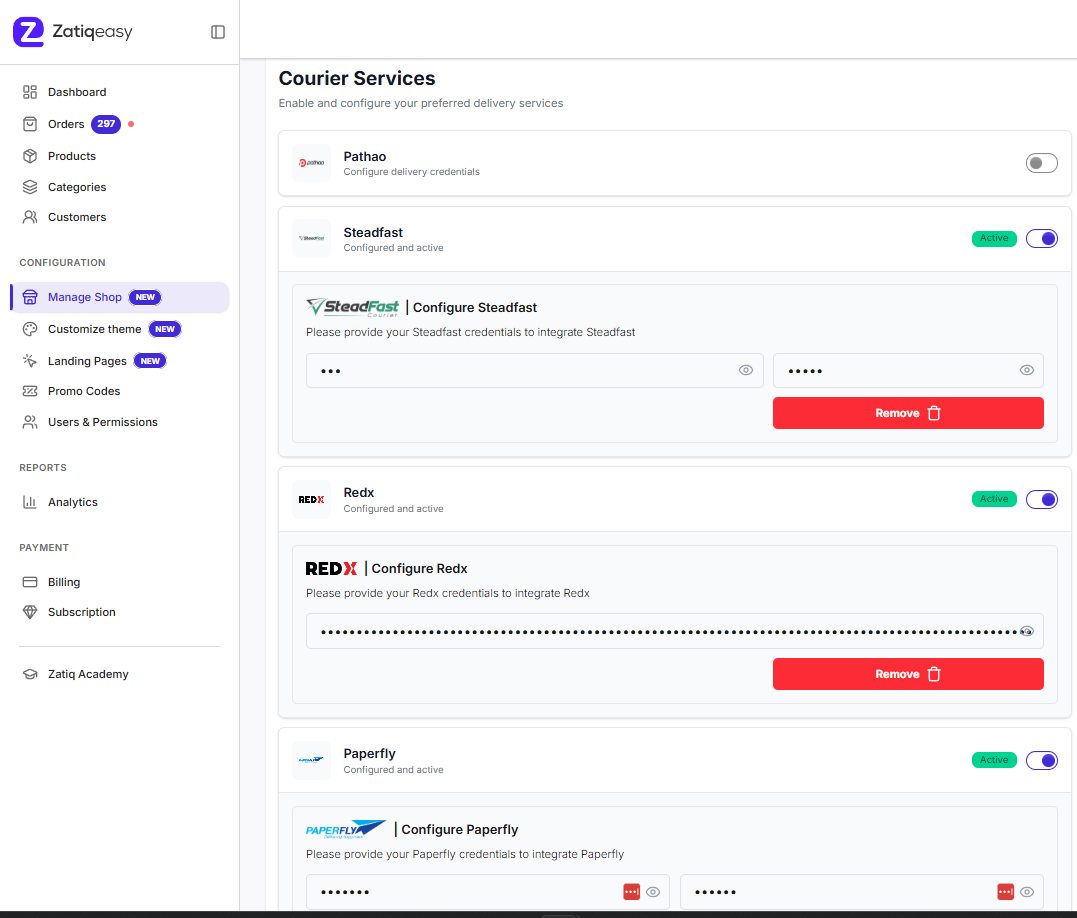This screenshot has width=1077, height=918.
Task: Reveal the Steadfast API key field contents
Action: coord(745,370)
